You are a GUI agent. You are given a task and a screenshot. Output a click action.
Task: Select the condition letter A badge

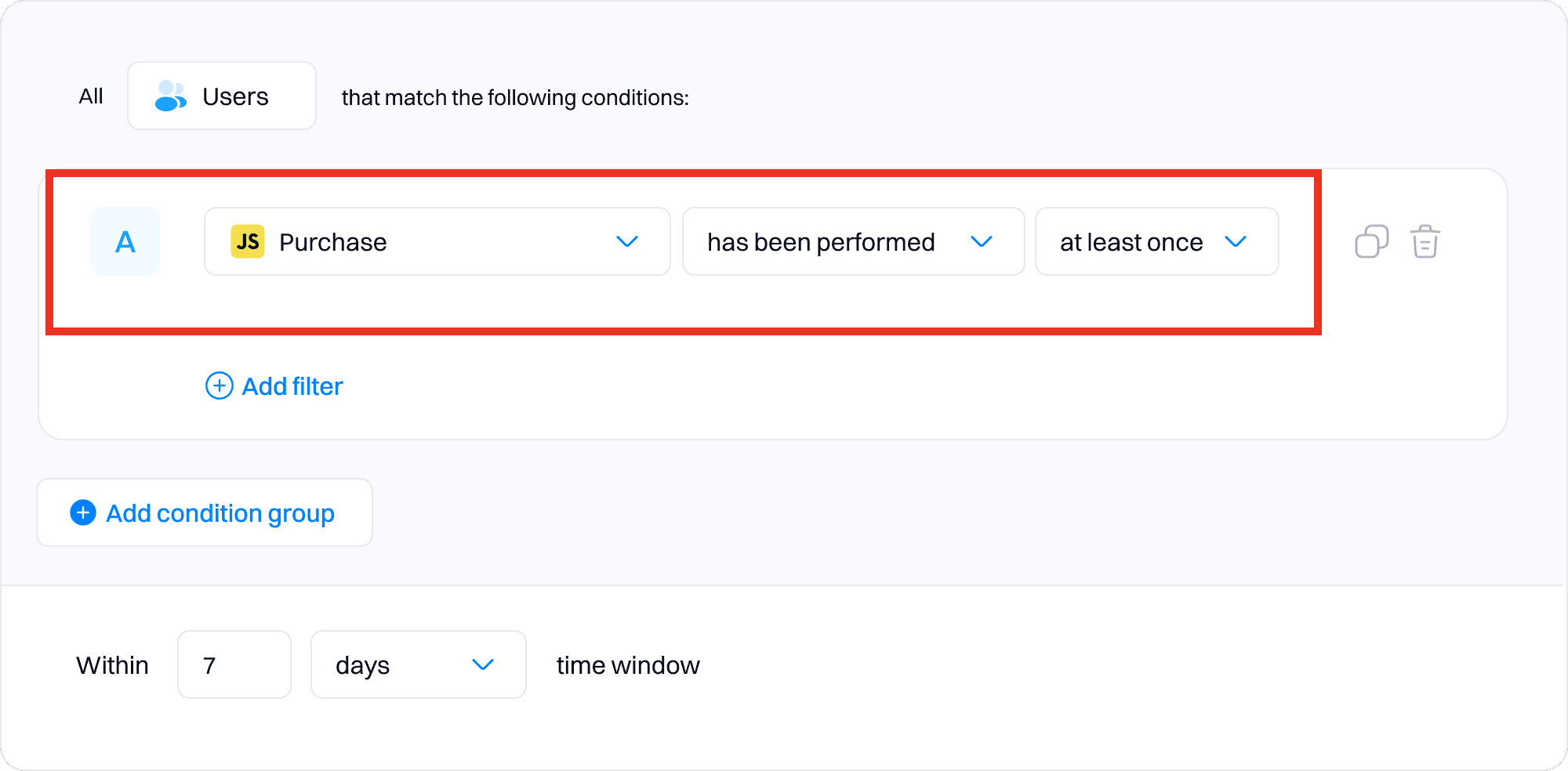click(x=125, y=241)
